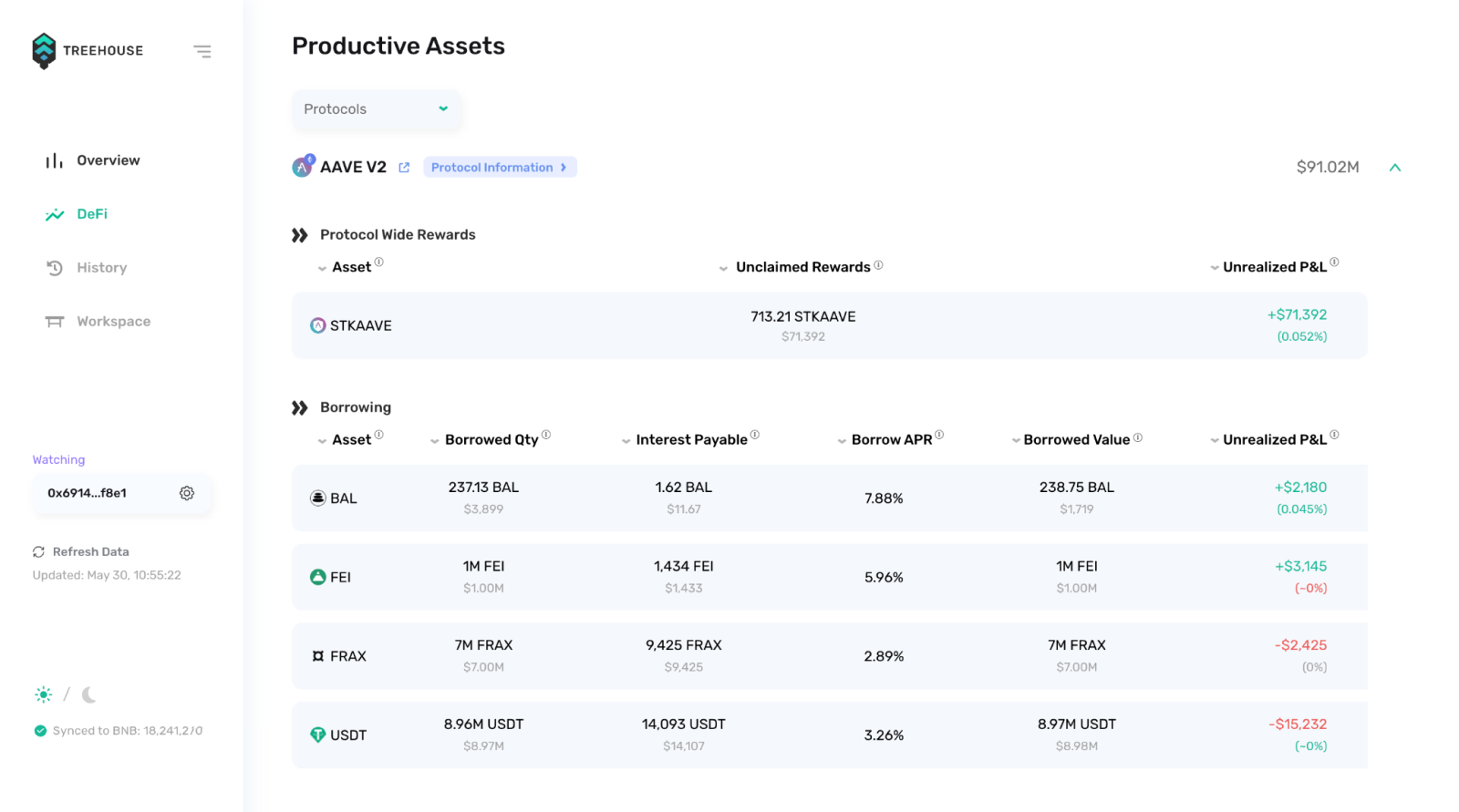The image size is (1459, 812).
Task: Select watched address 0x6914...f8e1 box
Action: coord(88,493)
